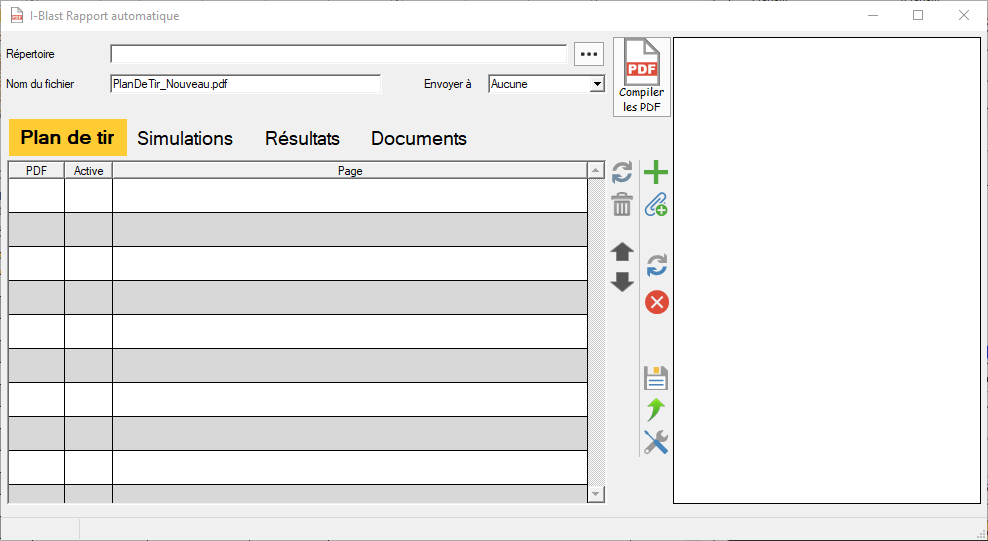
Task: Move item down with the down arrow
Action: (622, 282)
